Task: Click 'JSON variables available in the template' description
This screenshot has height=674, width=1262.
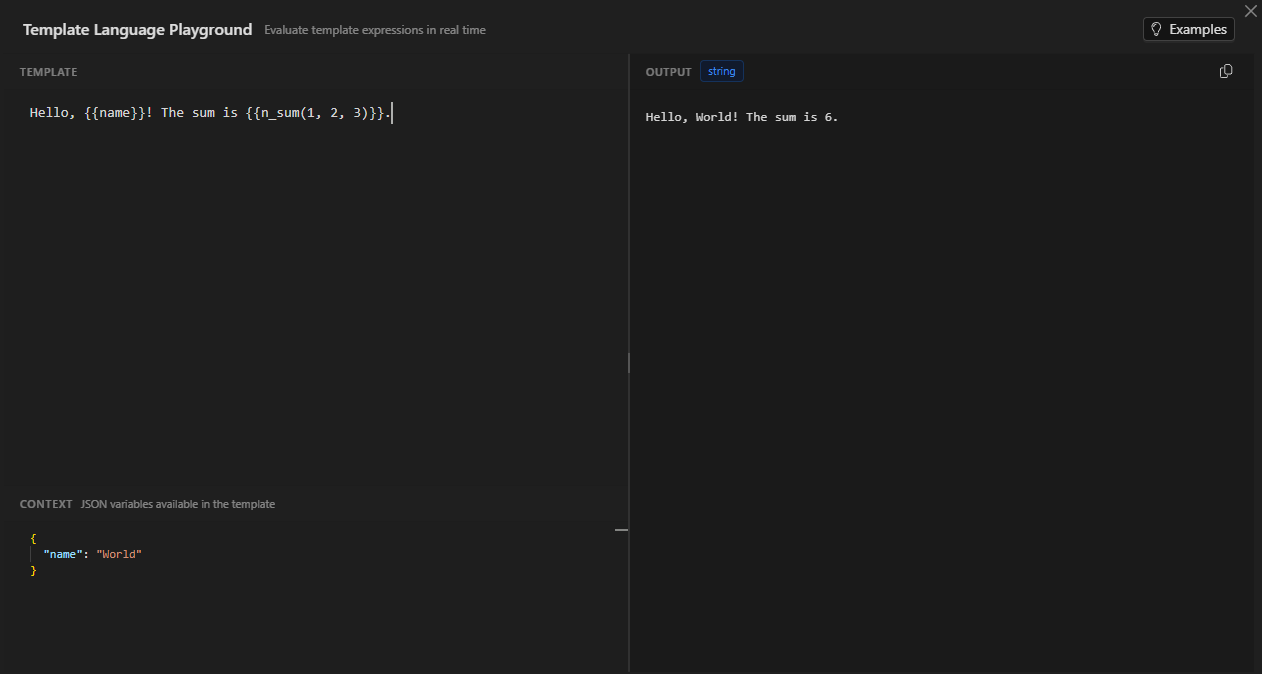Action: coord(178,504)
